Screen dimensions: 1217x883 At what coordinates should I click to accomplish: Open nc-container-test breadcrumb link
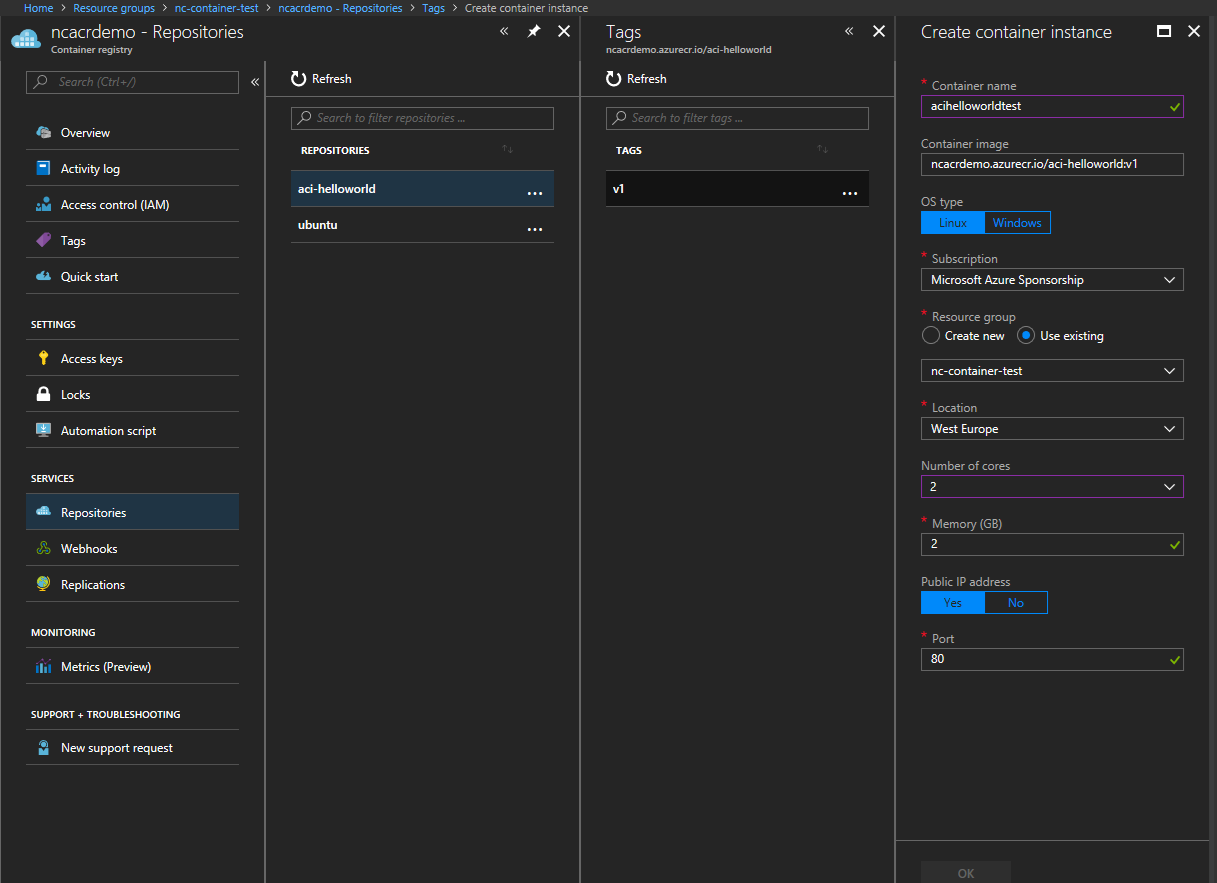217,8
